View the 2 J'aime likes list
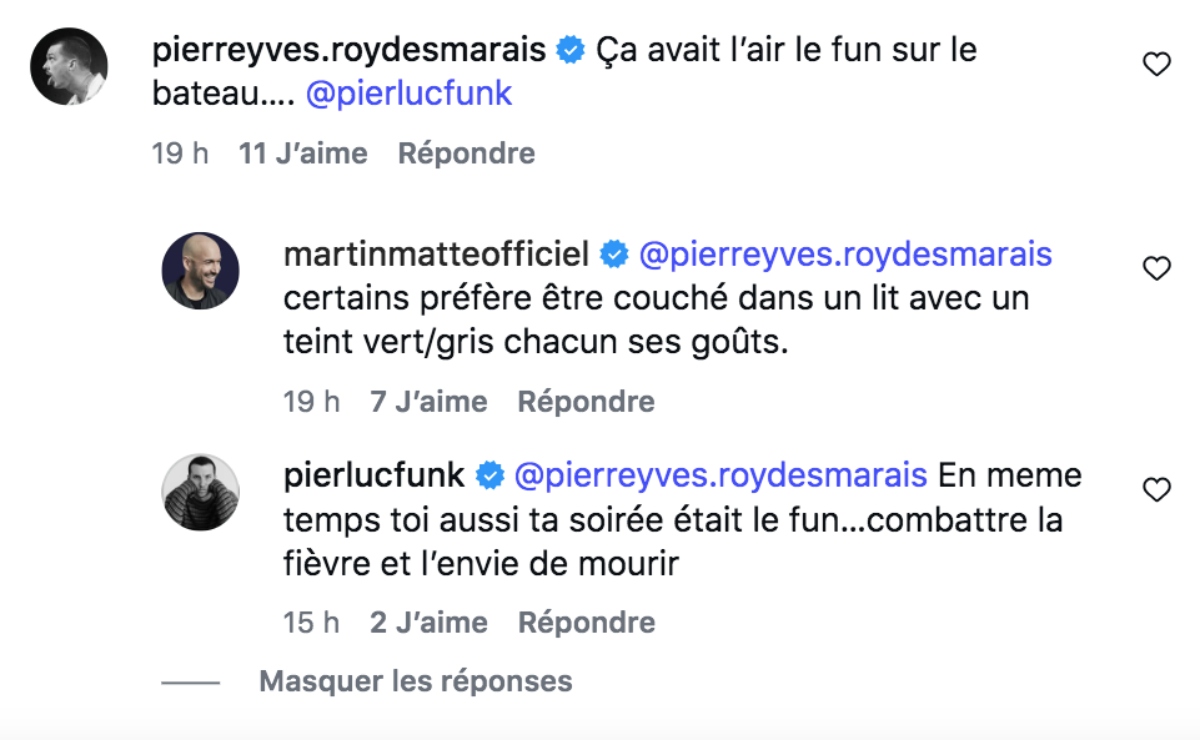 pyautogui.click(x=428, y=622)
